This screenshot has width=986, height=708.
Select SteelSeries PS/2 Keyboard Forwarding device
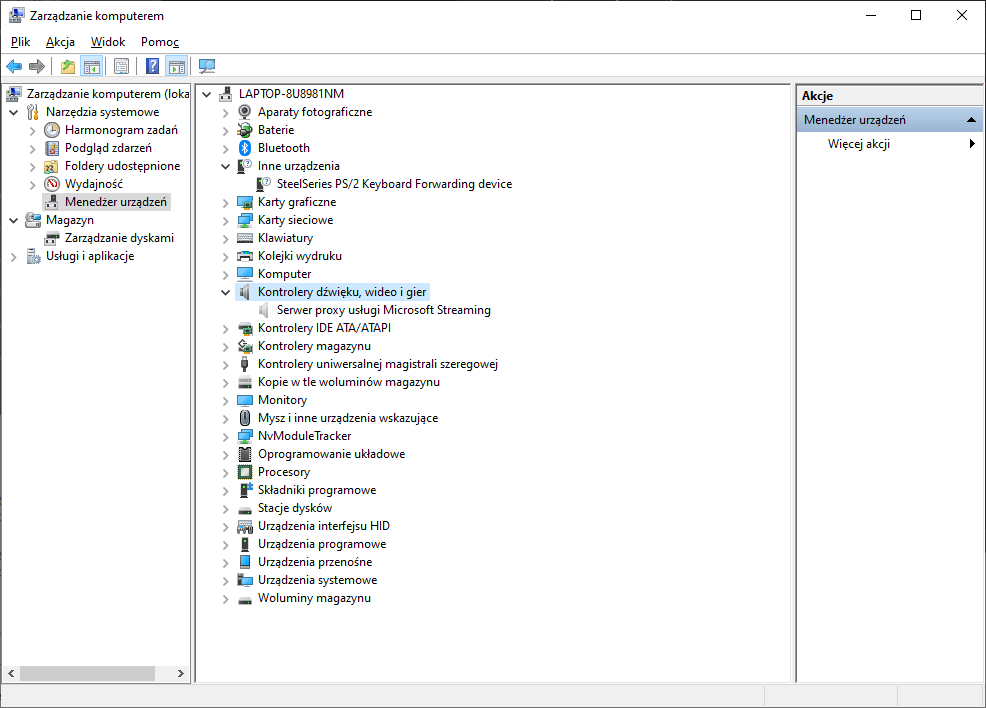click(394, 184)
